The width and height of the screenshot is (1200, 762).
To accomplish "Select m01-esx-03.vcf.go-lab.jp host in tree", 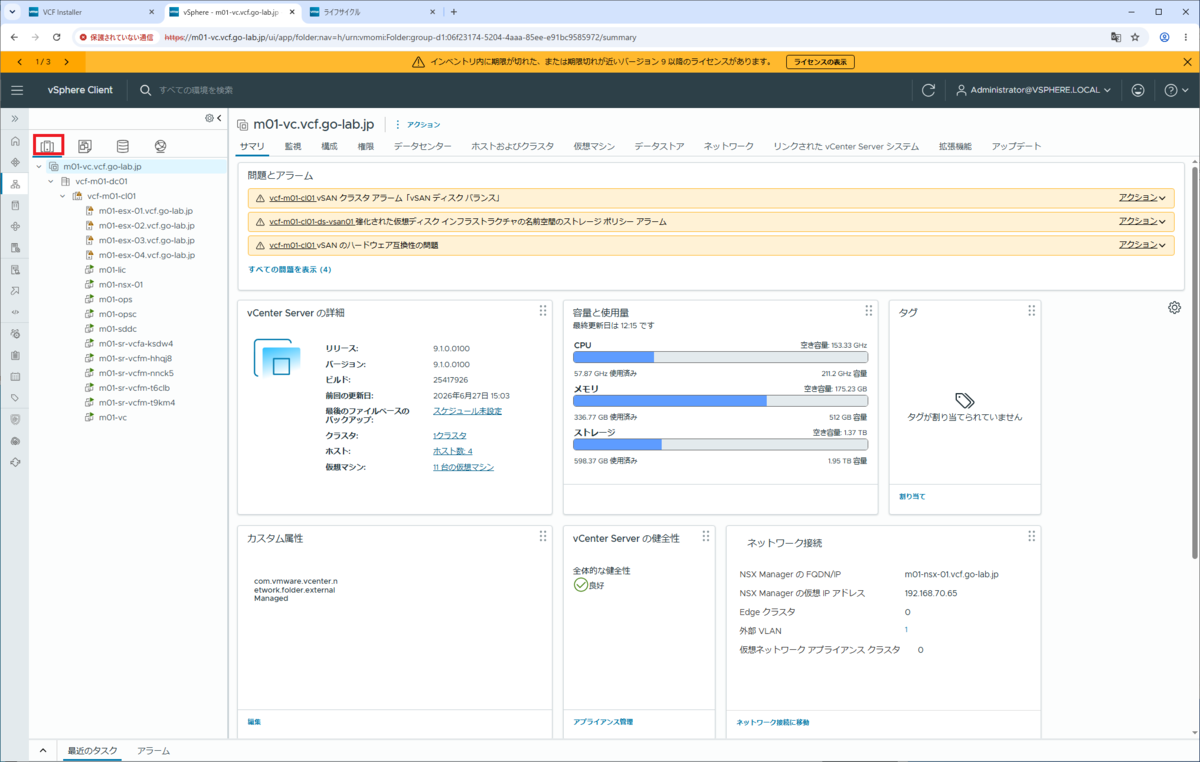I will point(146,240).
